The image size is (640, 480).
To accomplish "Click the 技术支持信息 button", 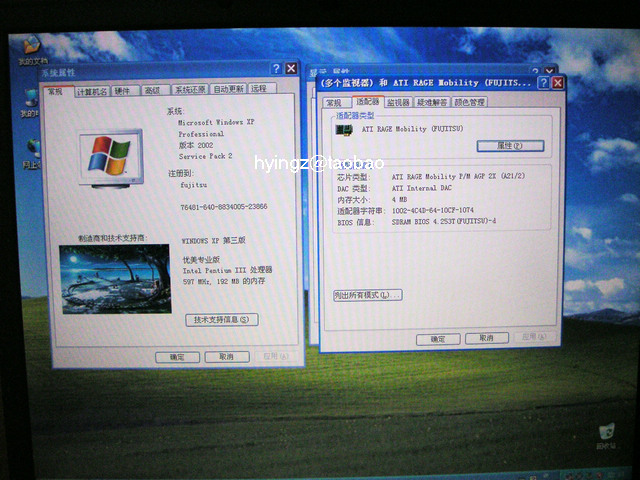I will pyautogui.click(x=222, y=319).
